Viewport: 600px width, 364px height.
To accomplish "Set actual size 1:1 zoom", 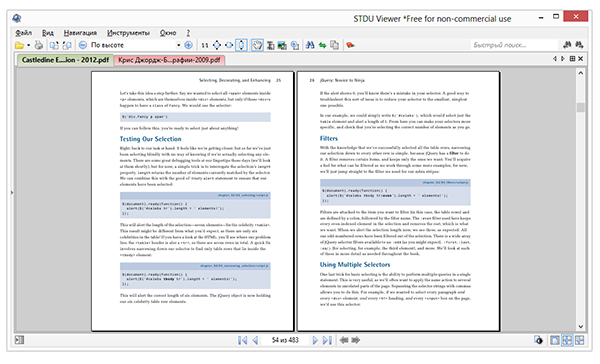I will click(205, 45).
